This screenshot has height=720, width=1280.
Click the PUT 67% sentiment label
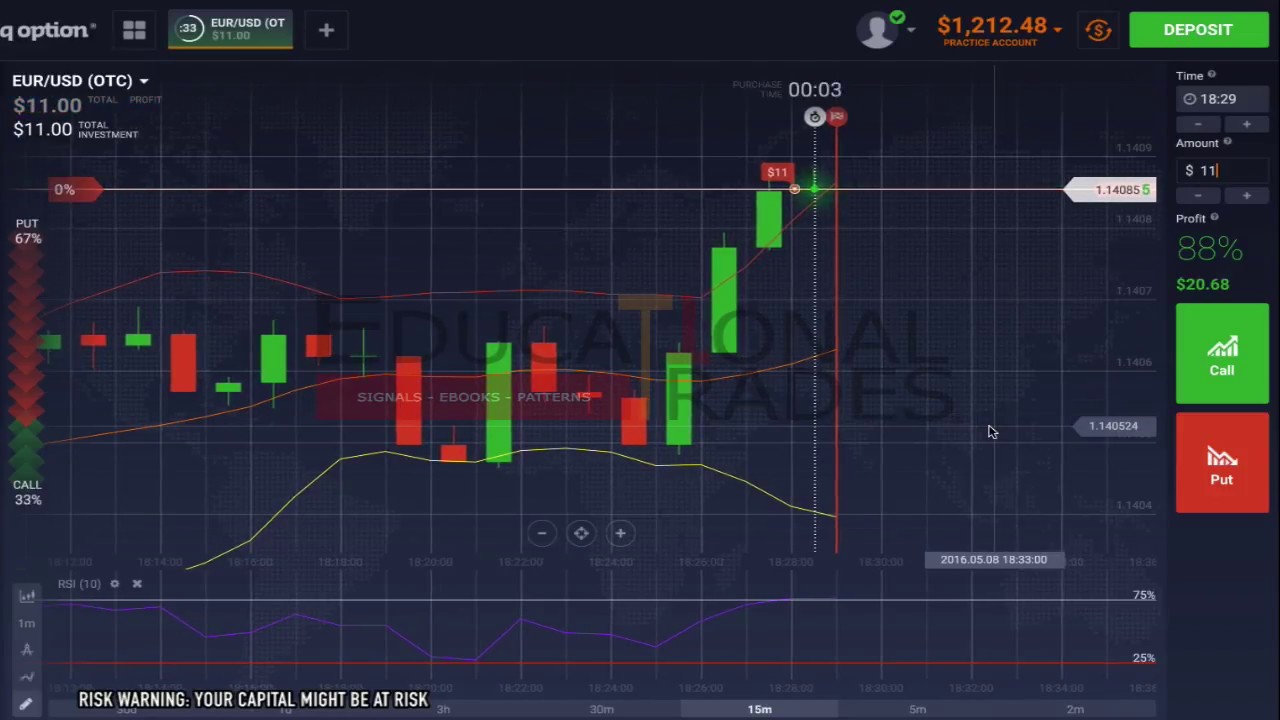point(28,232)
